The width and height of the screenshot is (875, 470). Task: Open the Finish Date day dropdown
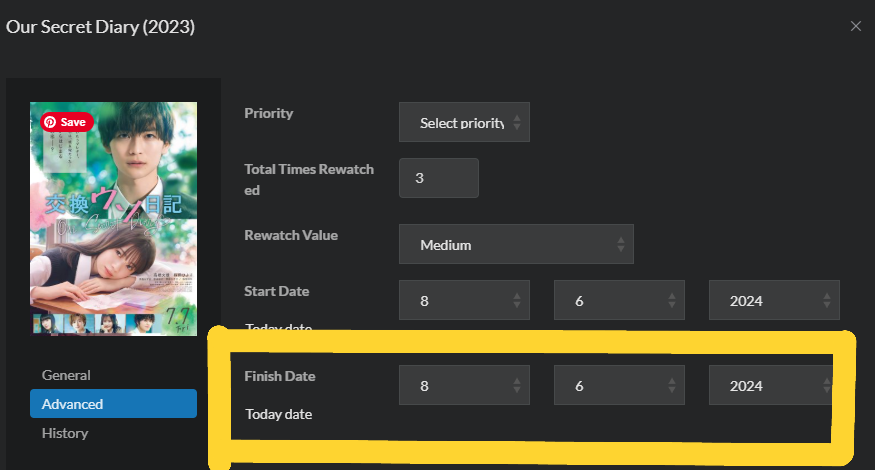(619, 385)
